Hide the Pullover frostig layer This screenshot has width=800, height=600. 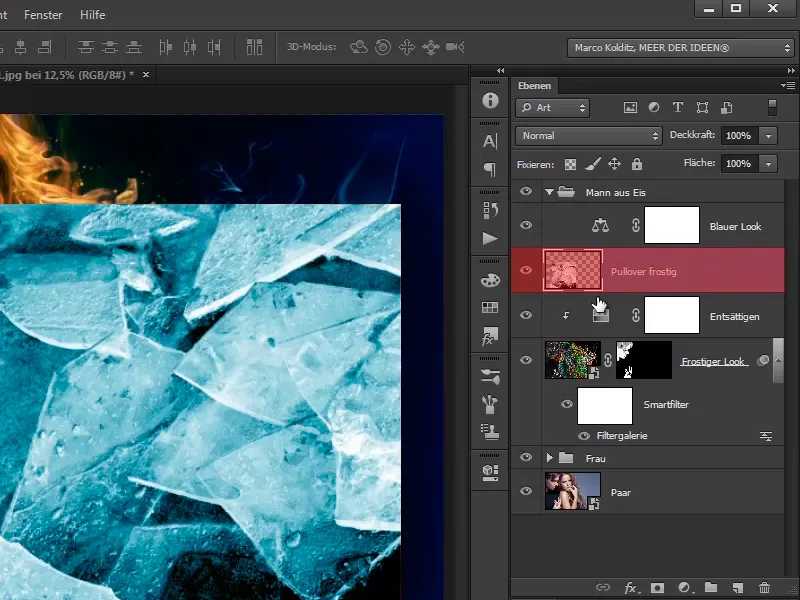click(x=526, y=270)
